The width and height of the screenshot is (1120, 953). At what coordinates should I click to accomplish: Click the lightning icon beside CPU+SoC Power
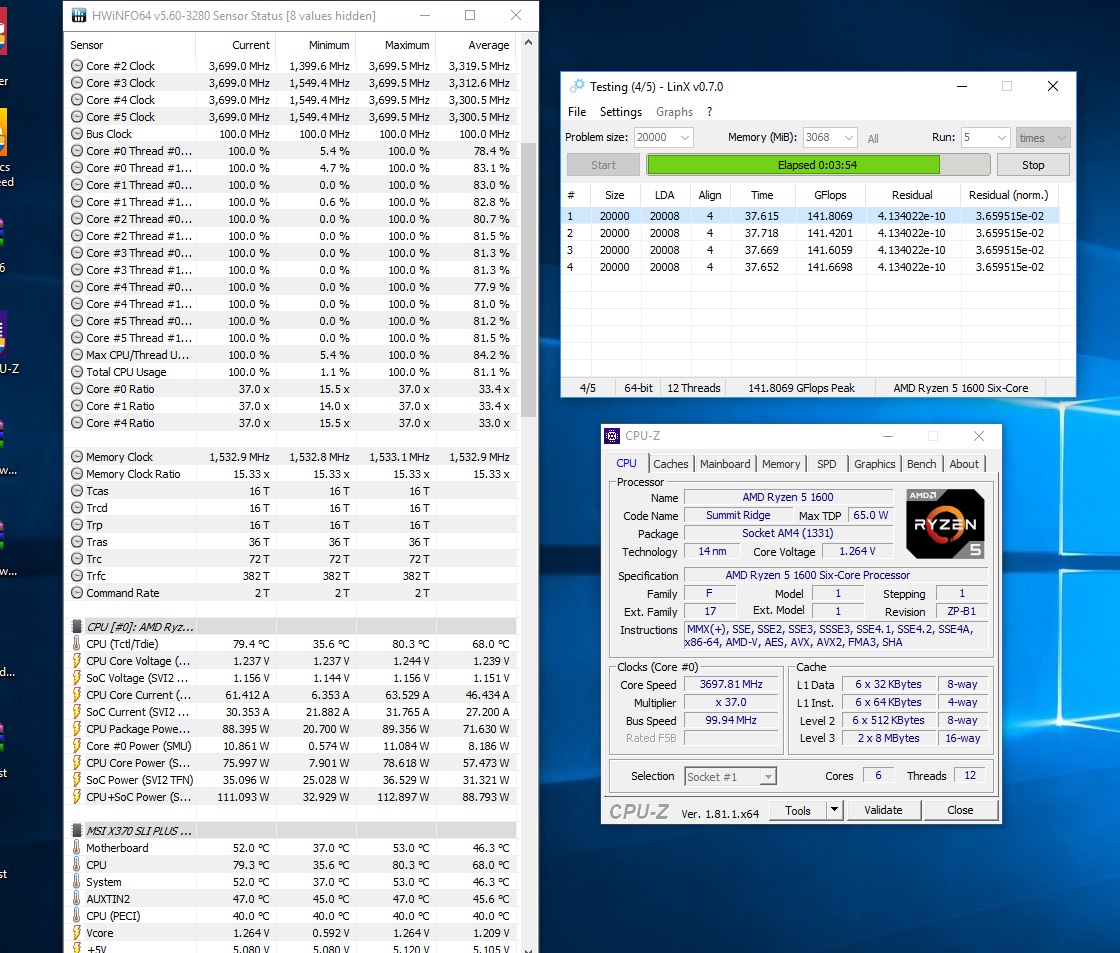(x=76, y=797)
